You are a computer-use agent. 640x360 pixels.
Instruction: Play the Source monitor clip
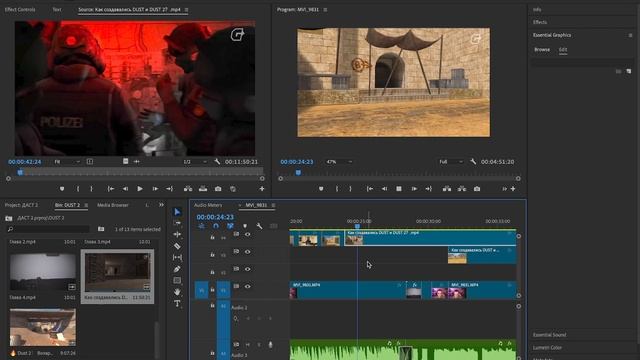[x=140, y=189]
